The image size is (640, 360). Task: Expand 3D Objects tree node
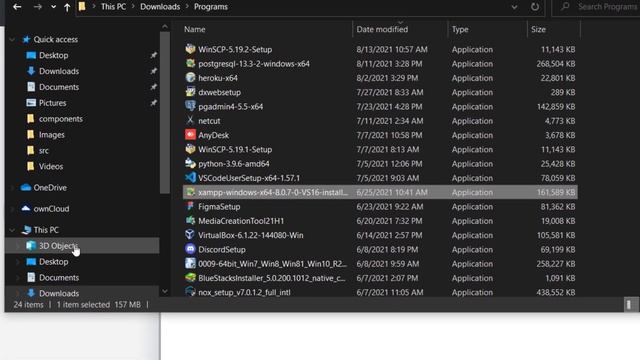[18, 246]
